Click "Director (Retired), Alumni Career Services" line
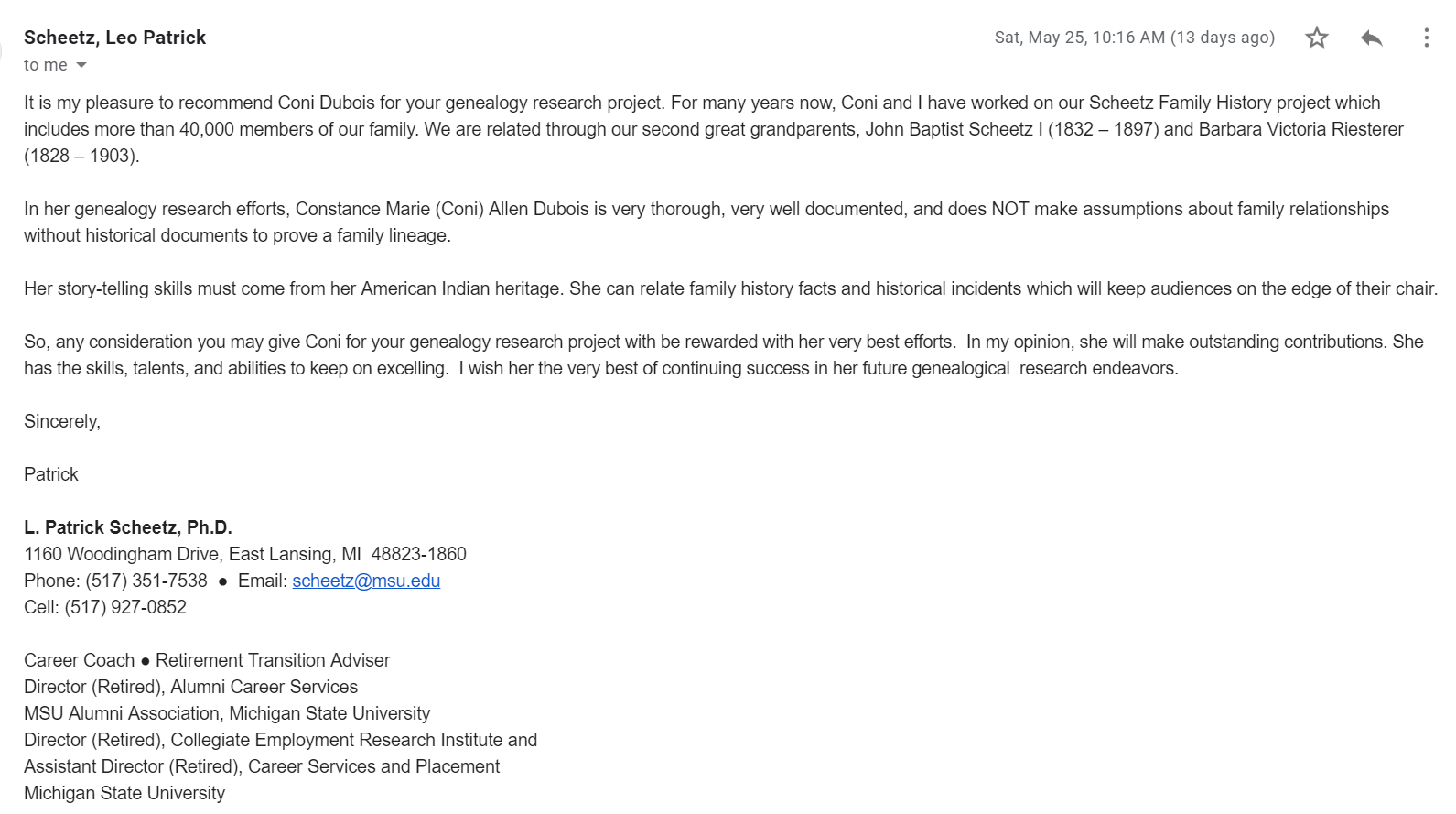Viewport: 1456px width, 814px height. click(190, 687)
